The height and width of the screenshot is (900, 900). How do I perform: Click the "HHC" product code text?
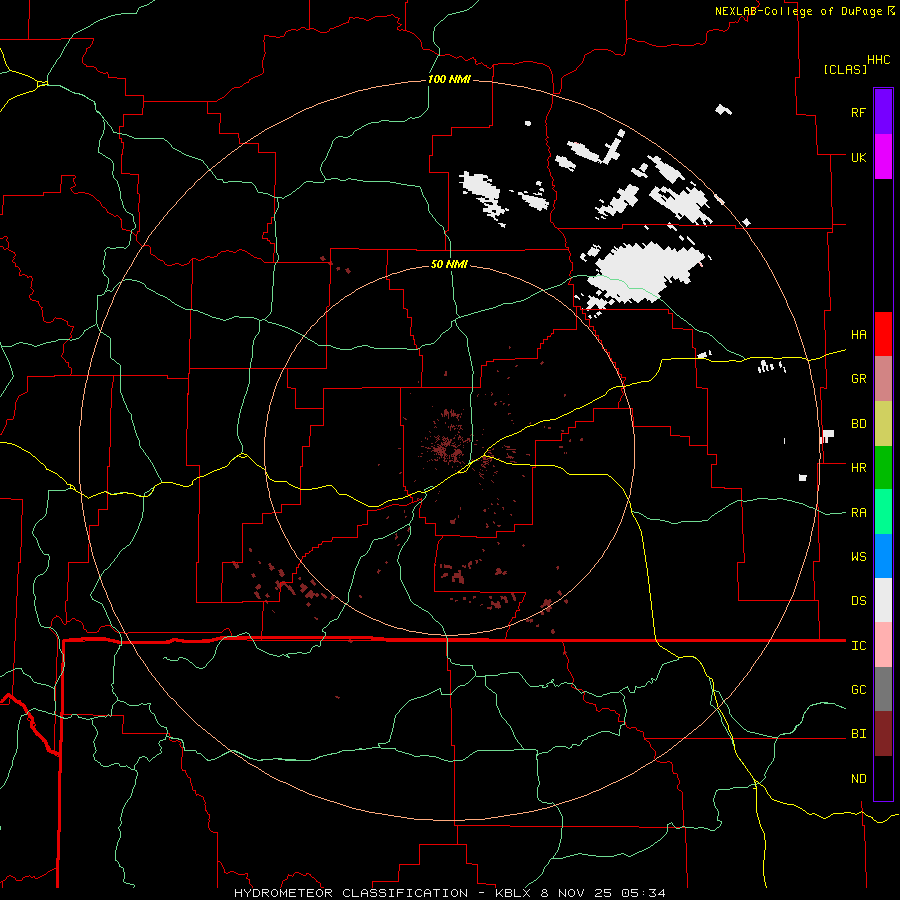pos(878,60)
